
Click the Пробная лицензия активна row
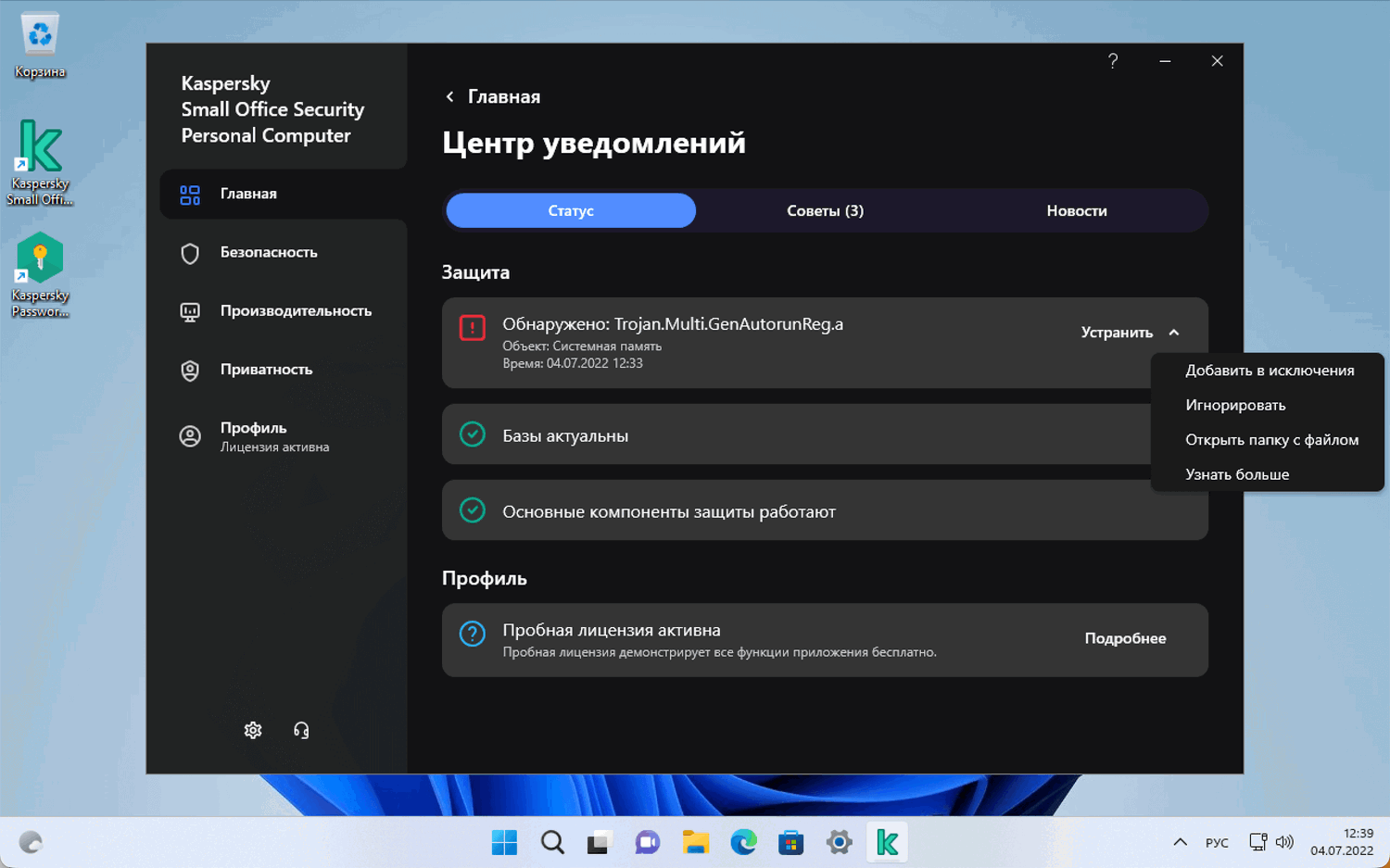(825, 640)
